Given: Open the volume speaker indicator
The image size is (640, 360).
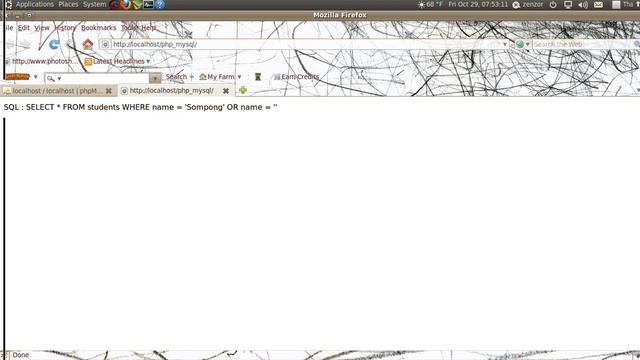Looking at the screenshot, I should pos(583,4).
